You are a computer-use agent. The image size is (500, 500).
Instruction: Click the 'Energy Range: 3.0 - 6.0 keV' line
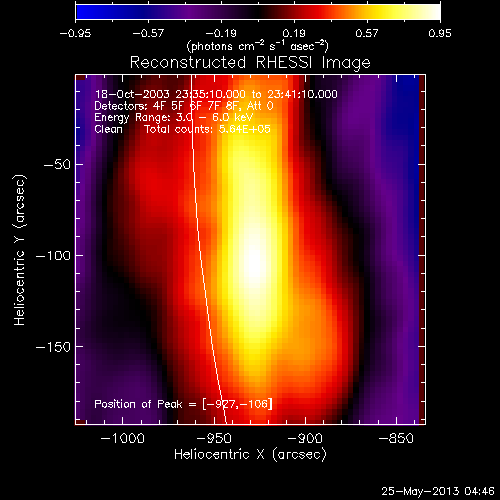tap(174, 118)
